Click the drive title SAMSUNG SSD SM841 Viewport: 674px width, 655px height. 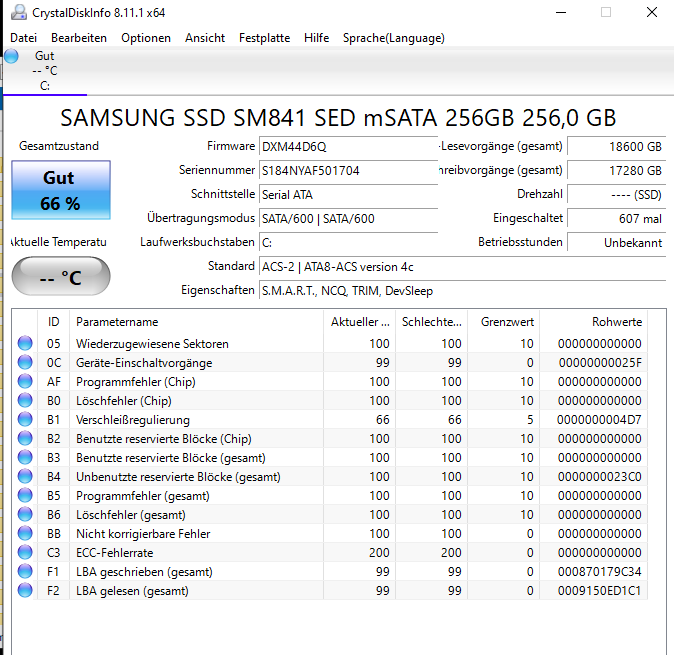(338, 117)
